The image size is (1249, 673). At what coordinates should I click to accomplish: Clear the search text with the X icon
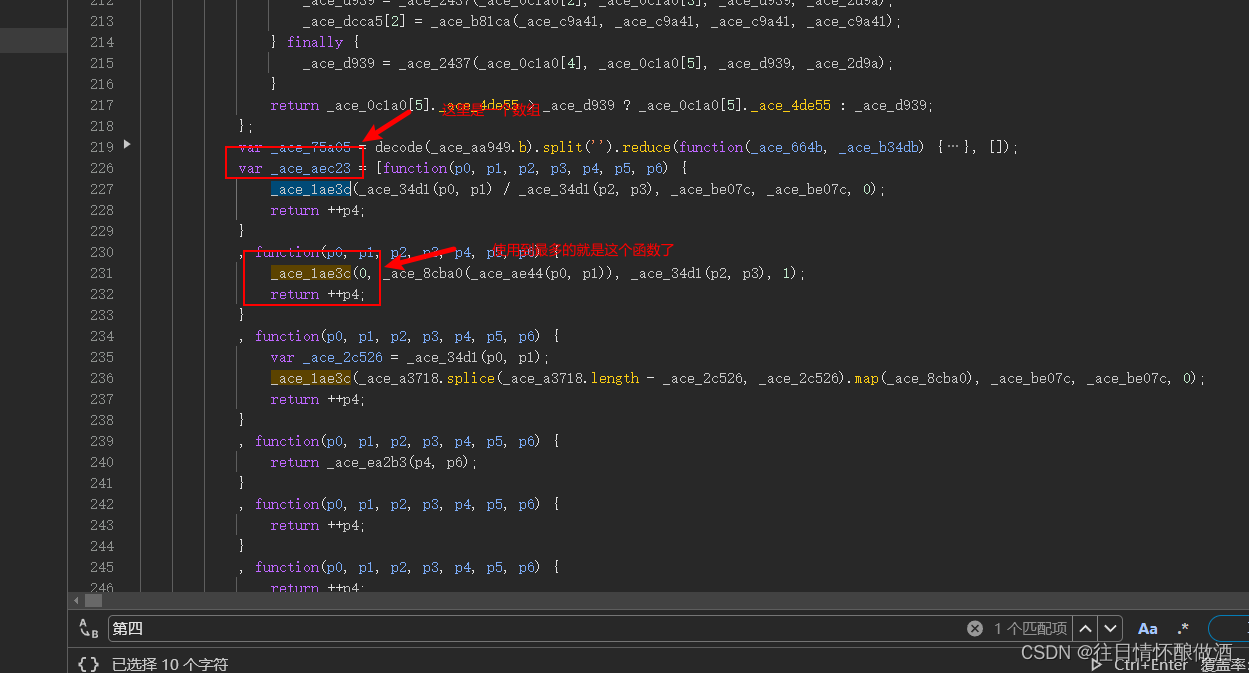click(x=974, y=629)
